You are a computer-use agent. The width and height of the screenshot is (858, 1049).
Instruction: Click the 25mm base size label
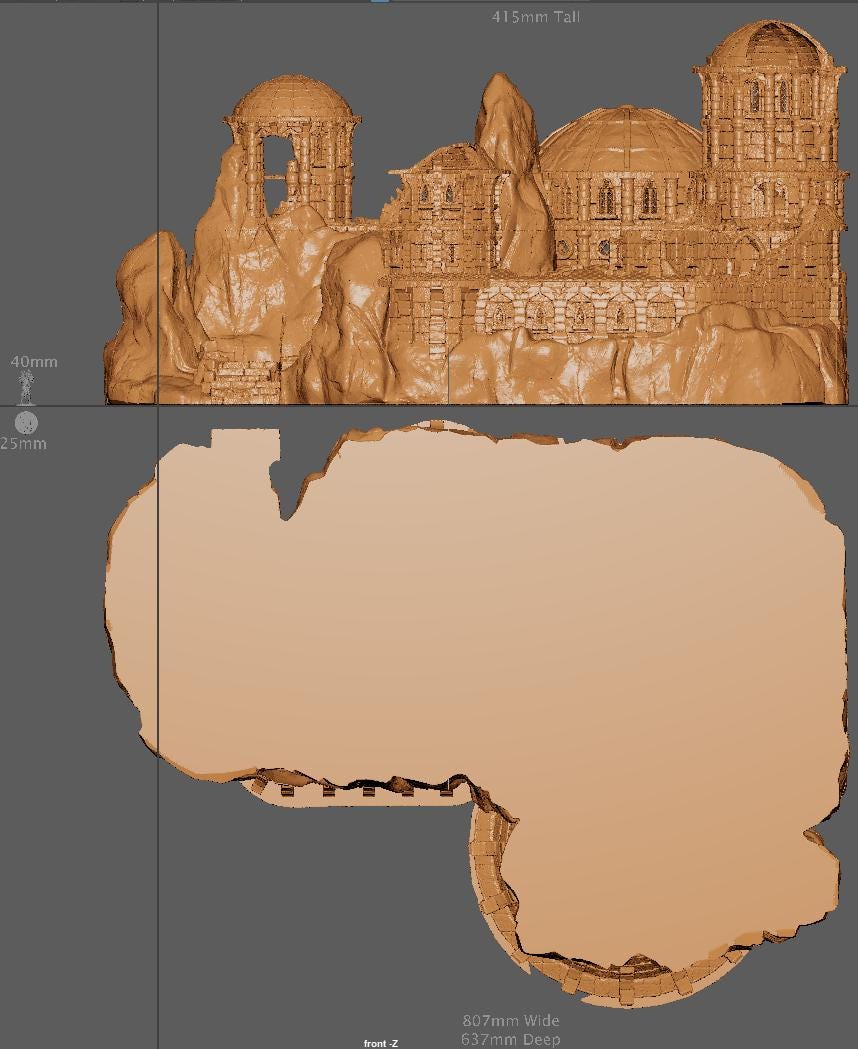[24, 443]
